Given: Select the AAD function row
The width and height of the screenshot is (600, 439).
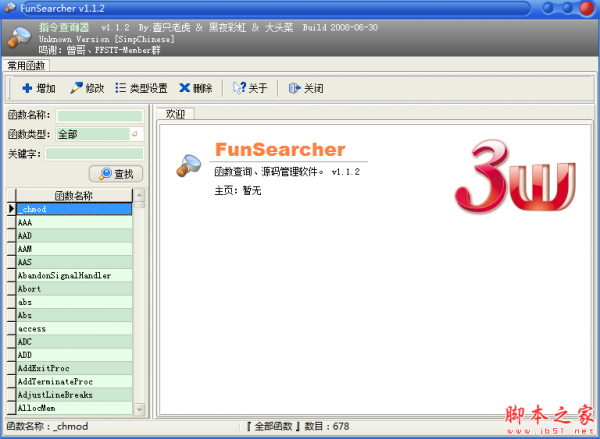Looking at the screenshot, I should [x=74, y=236].
